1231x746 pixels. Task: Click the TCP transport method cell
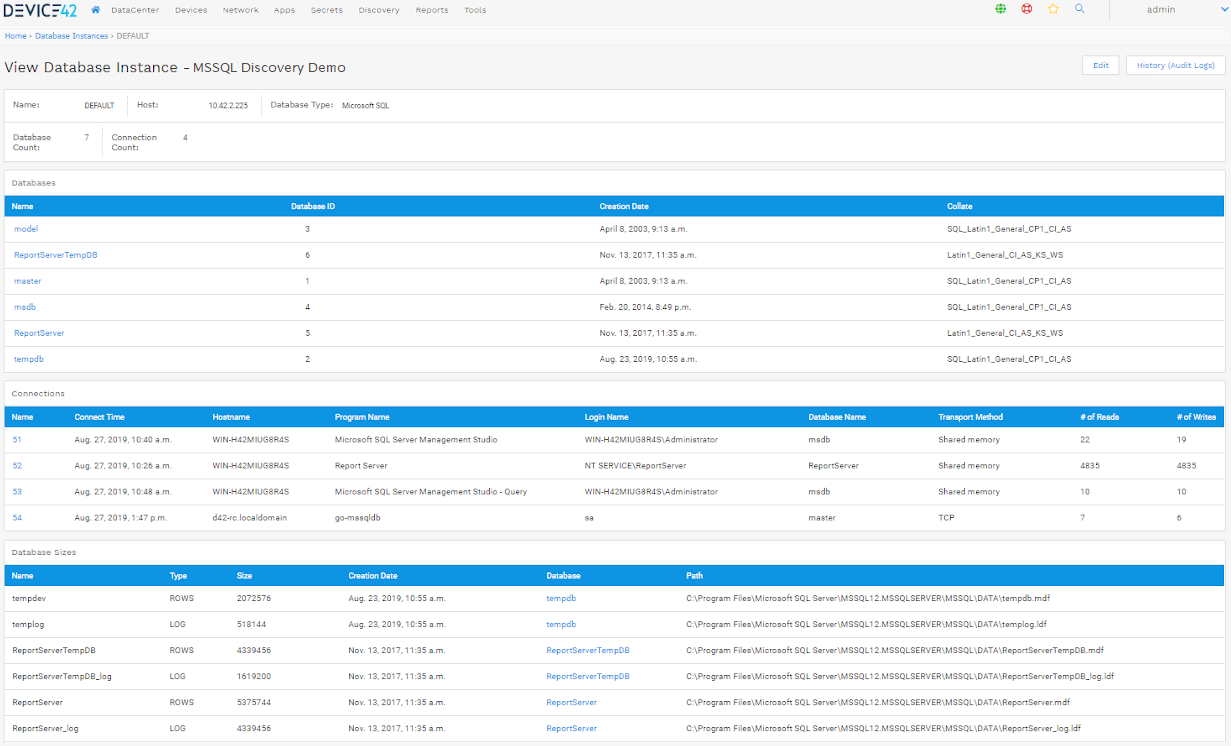point(946,517)
